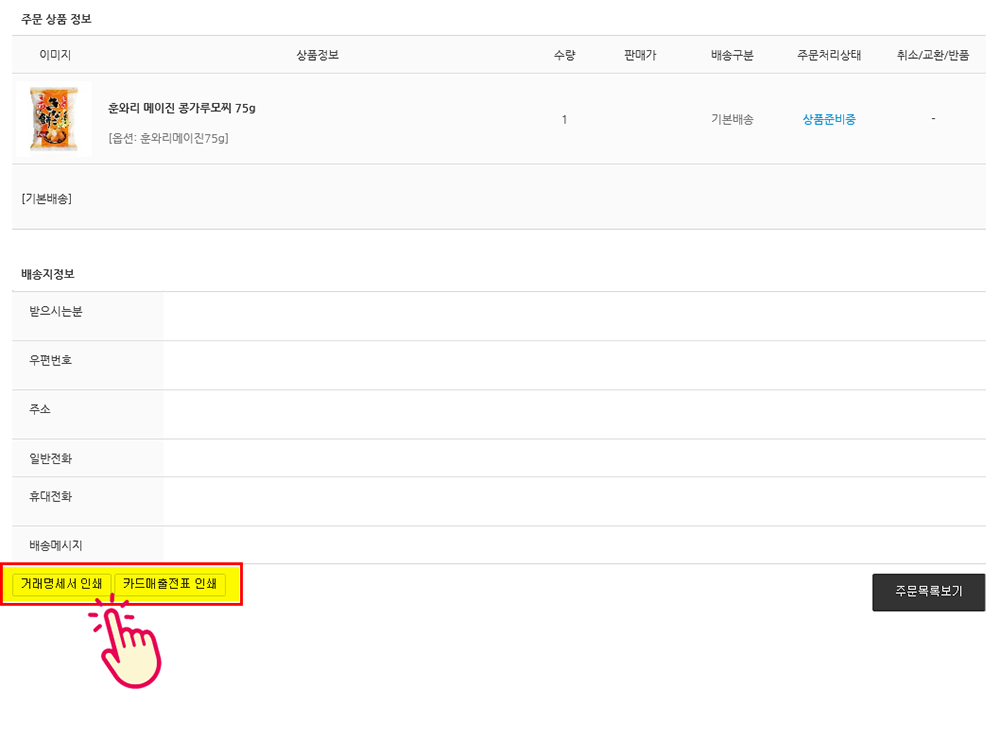Image resolution: width=1000 pixels, height=740 pixels.
Task: Click the product name 훈와리 메이진 콩가루모찌 75g
Action: pos(182,108)
